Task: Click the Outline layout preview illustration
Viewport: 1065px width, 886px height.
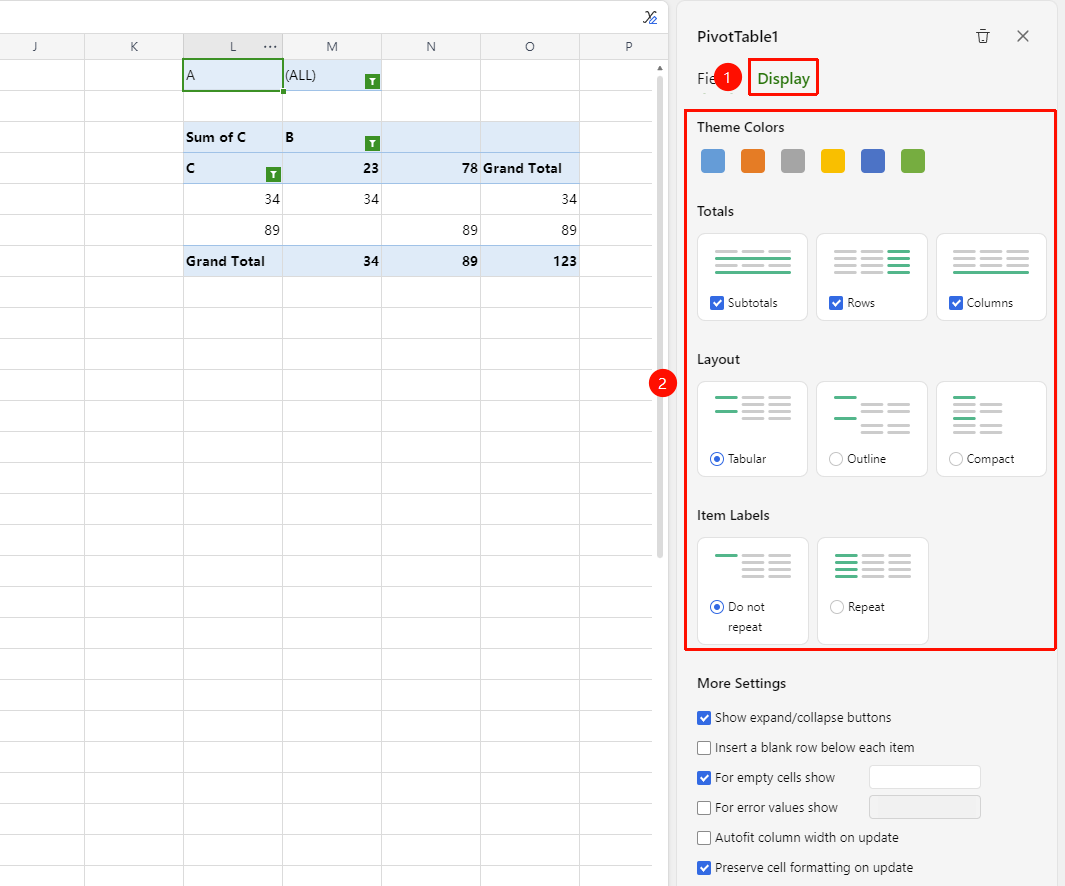Action: click(x=871, y=415)
